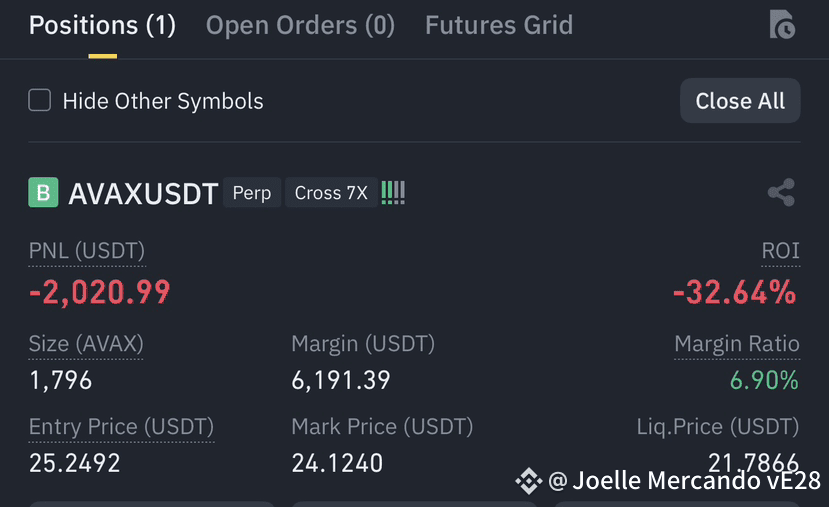Click the Hide Other Symbols text label
The height and width of the screenshot is (507, 829).
[x=163, y=101]
